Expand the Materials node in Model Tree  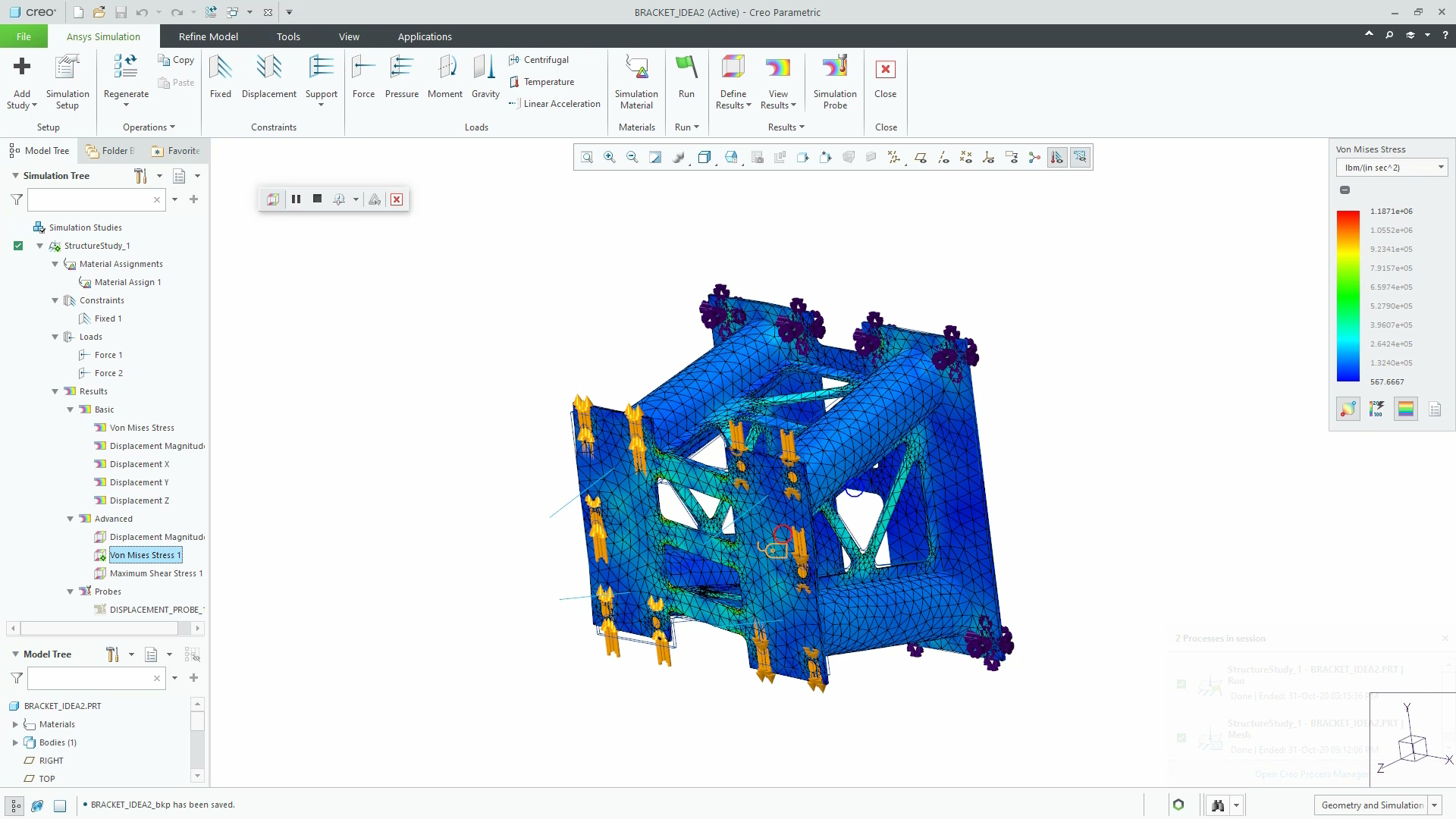[x=17, y=724]
